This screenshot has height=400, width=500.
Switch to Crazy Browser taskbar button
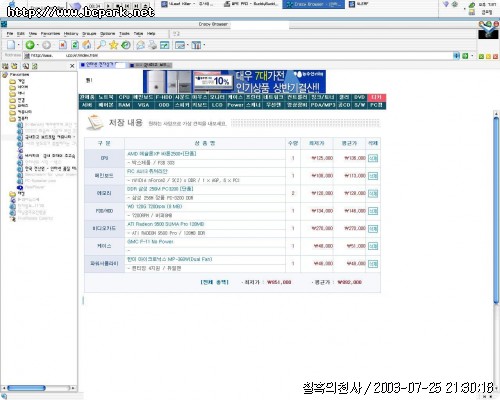coord(313,4)
